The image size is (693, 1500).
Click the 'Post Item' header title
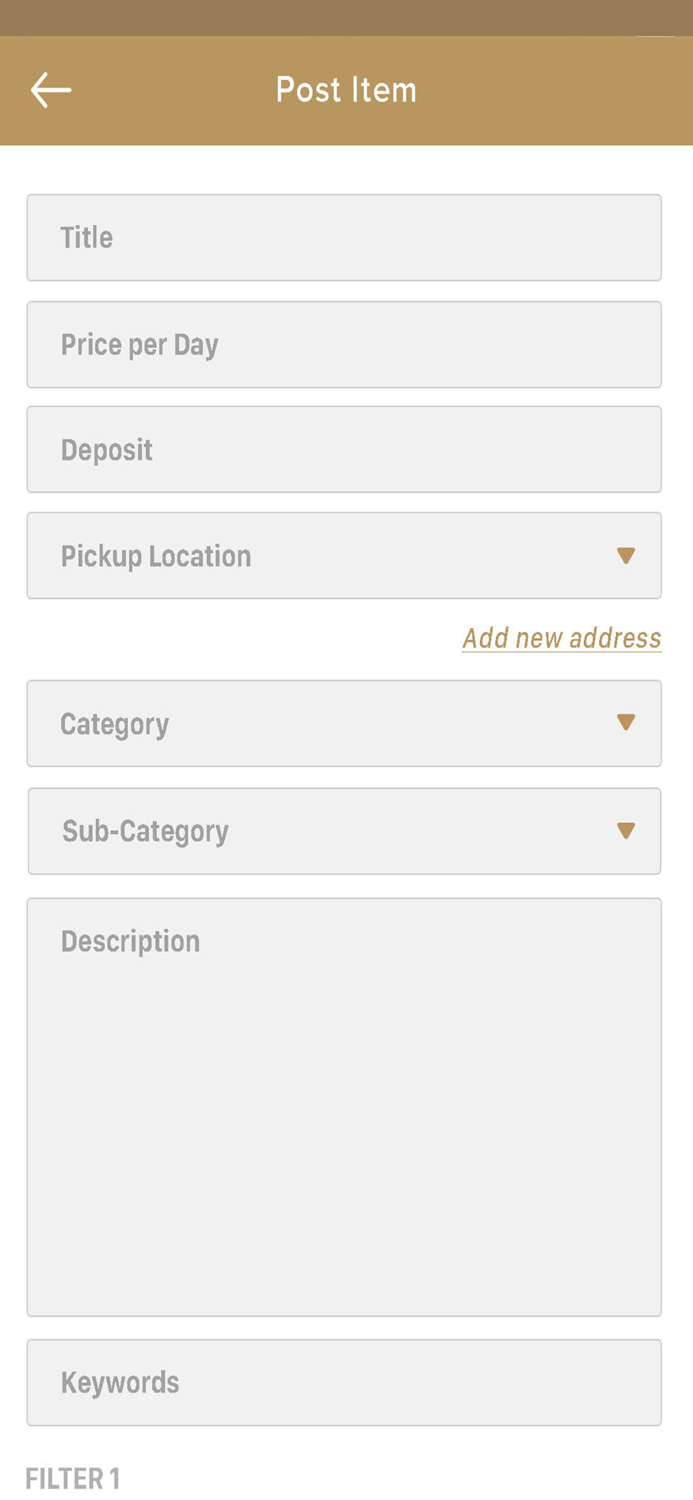[x=346, y=90]
